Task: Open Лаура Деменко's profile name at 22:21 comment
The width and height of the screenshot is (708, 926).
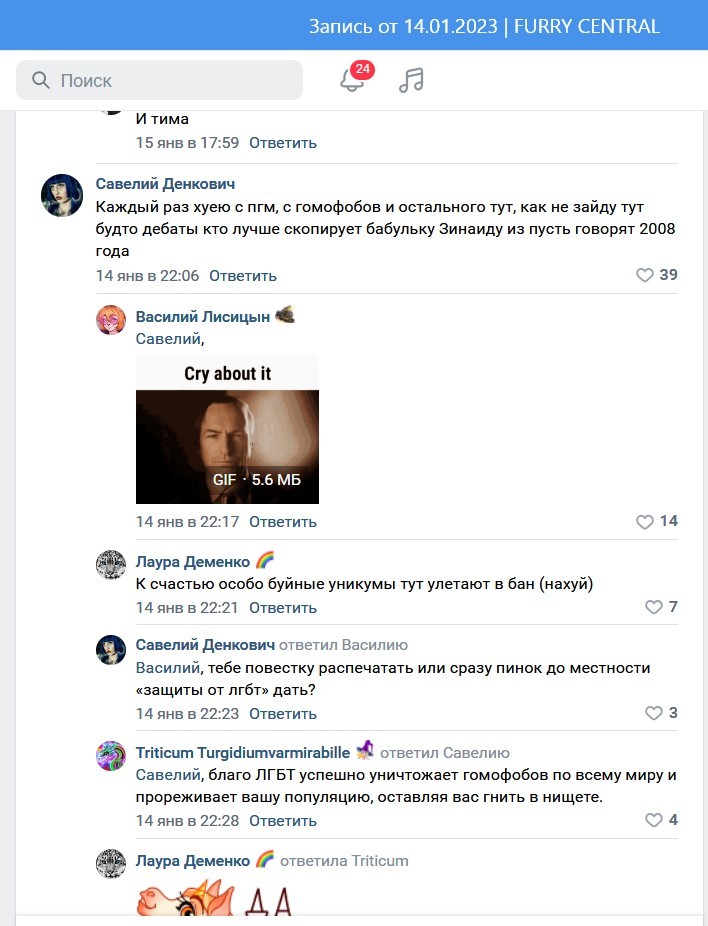Action: tap(193, 562)
